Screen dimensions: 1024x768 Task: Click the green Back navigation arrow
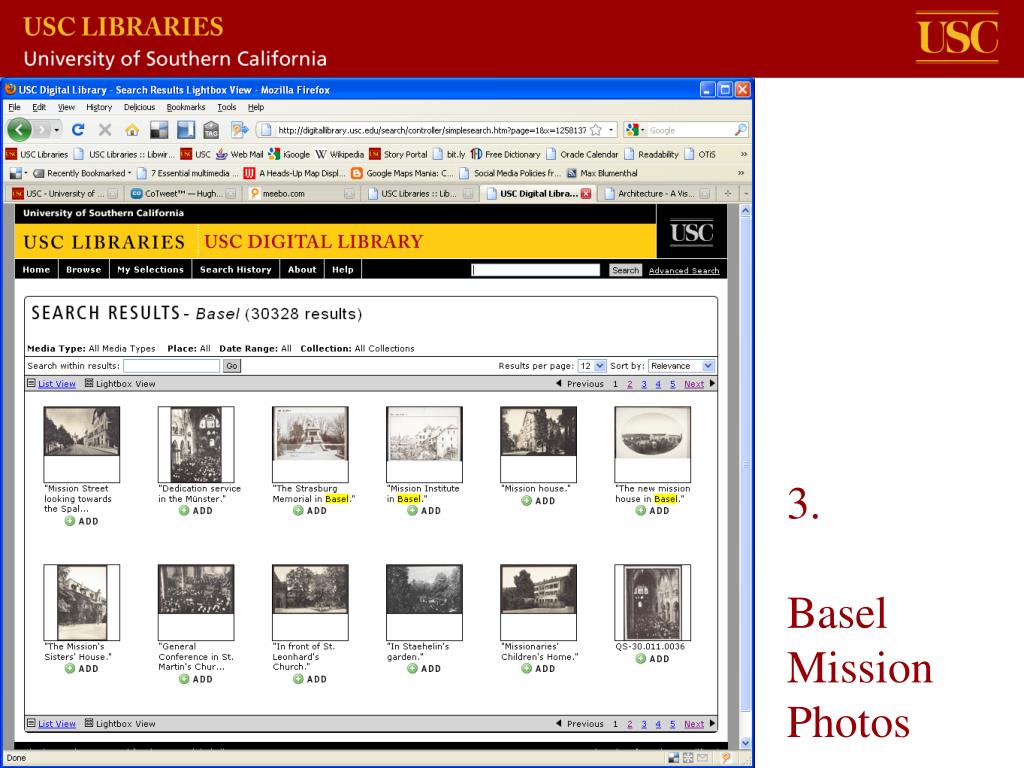[x=20, y=130]
